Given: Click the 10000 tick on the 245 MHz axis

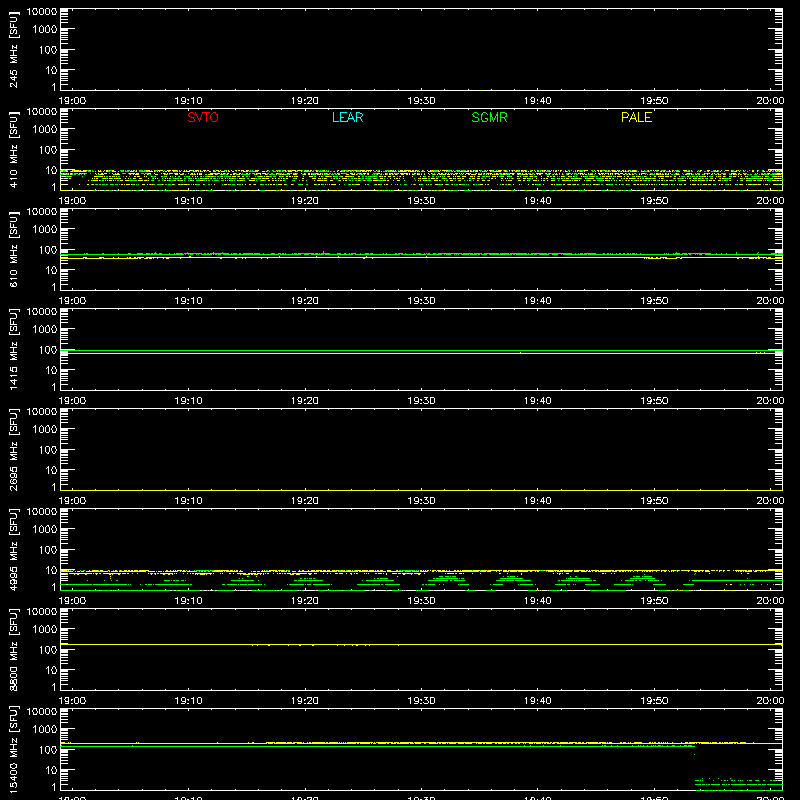Looking at the screenshot, I should pos(42,12).
